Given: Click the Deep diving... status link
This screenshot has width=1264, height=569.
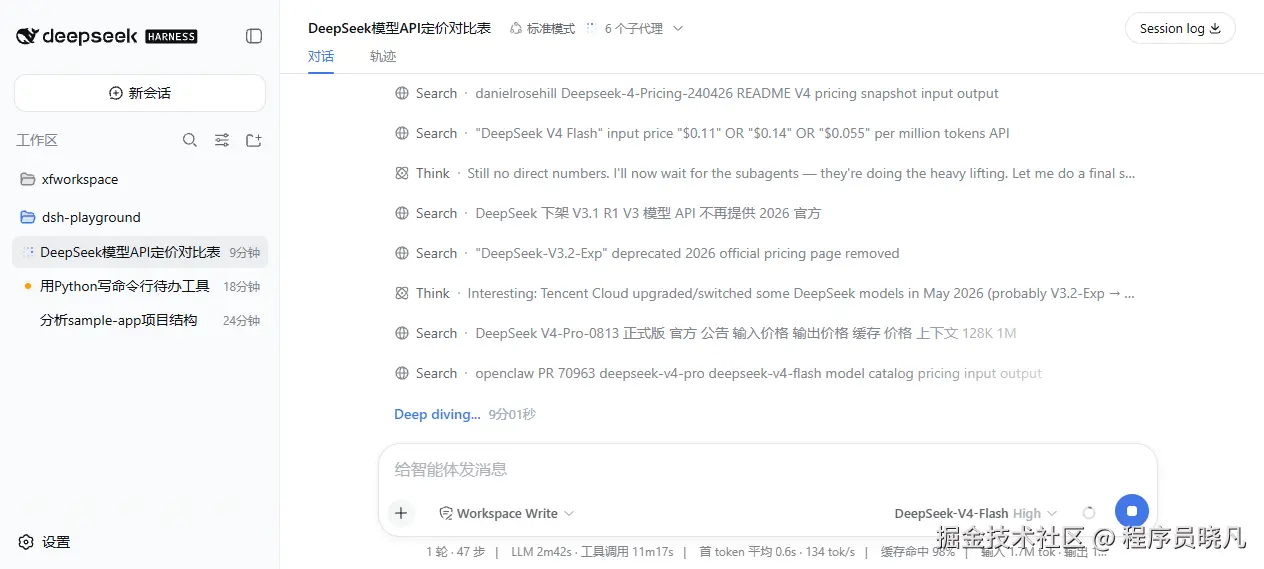Looking at the screenshot, I should [x=437, y=414].
